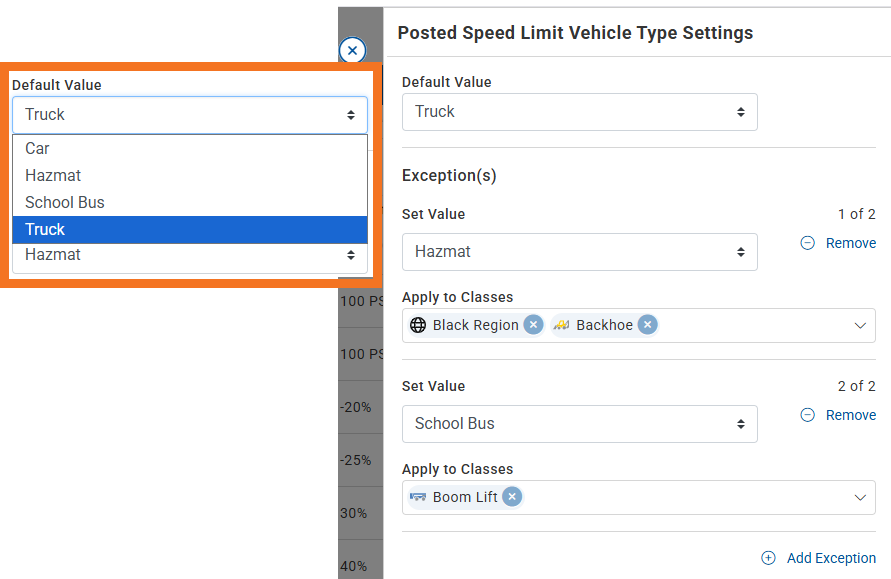The image size is (891, 579).
Task: Expand Apply to Classes list containing Backhoe
Action: click(x=860, y=326)
